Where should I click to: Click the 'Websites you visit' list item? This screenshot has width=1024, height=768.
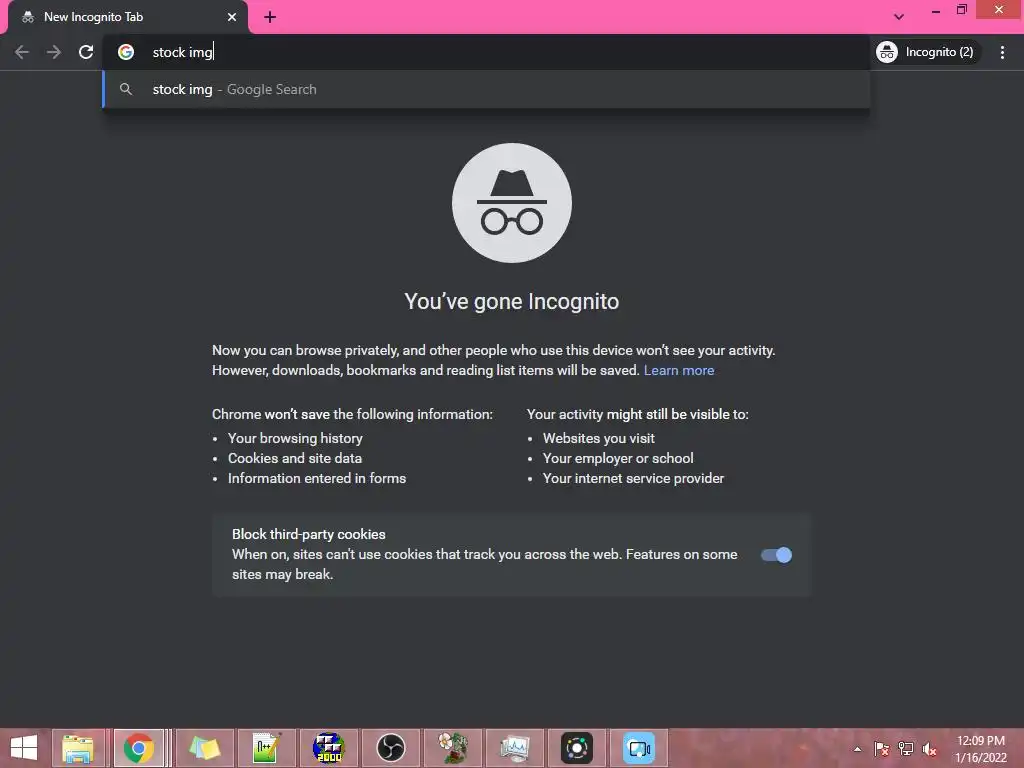point(598,438)
